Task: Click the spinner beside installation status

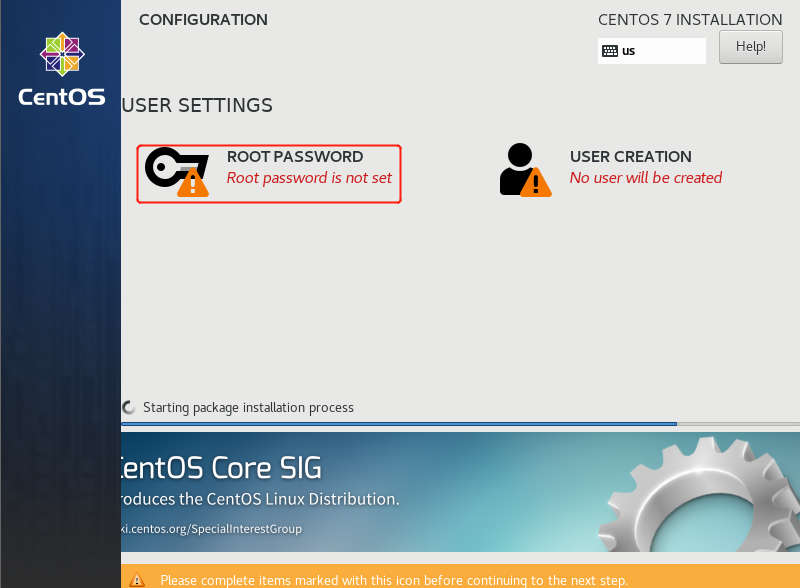Action: click(x=129, y=407)
